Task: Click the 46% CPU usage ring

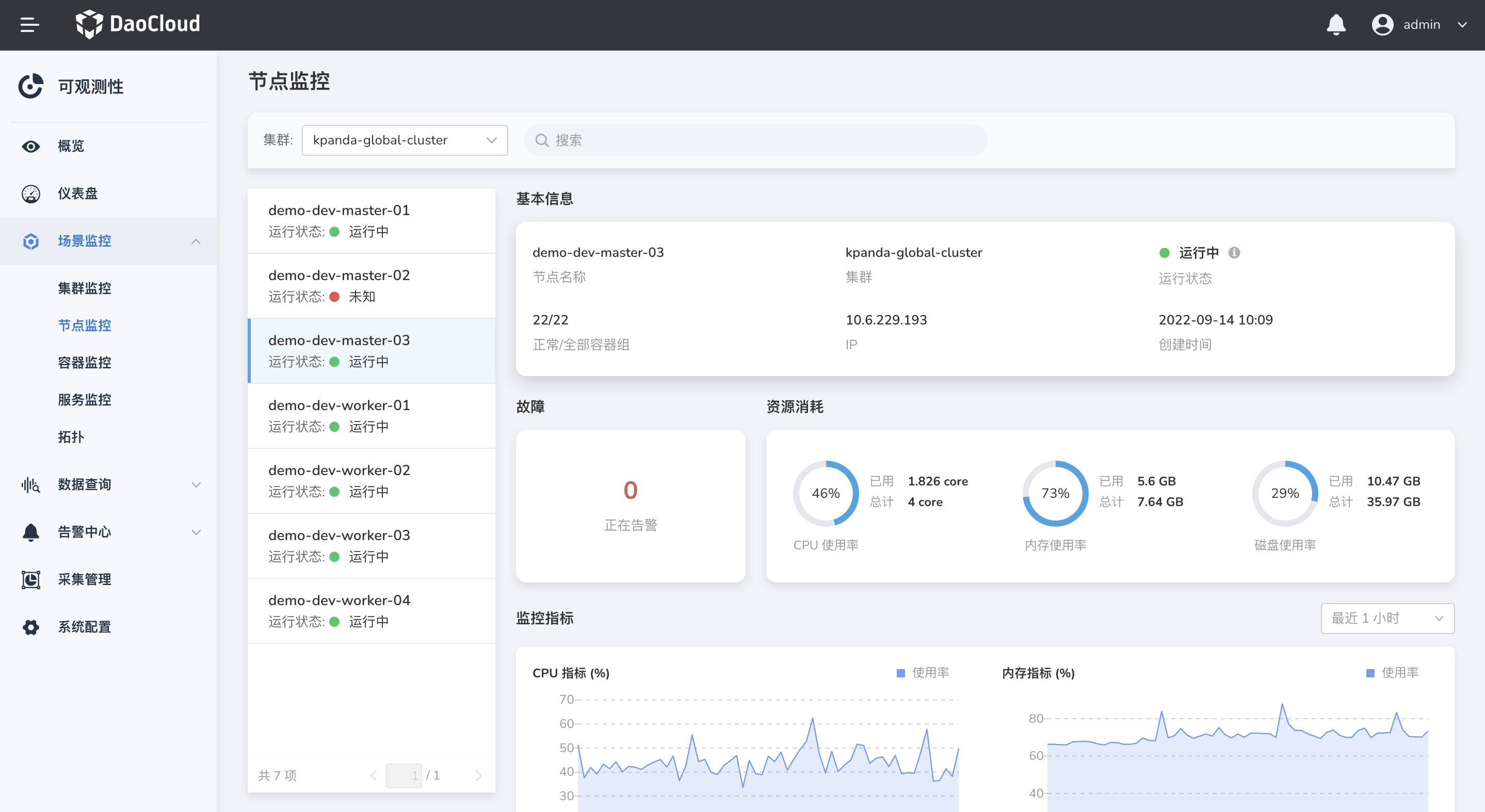Action: click(x=826, y=493)
